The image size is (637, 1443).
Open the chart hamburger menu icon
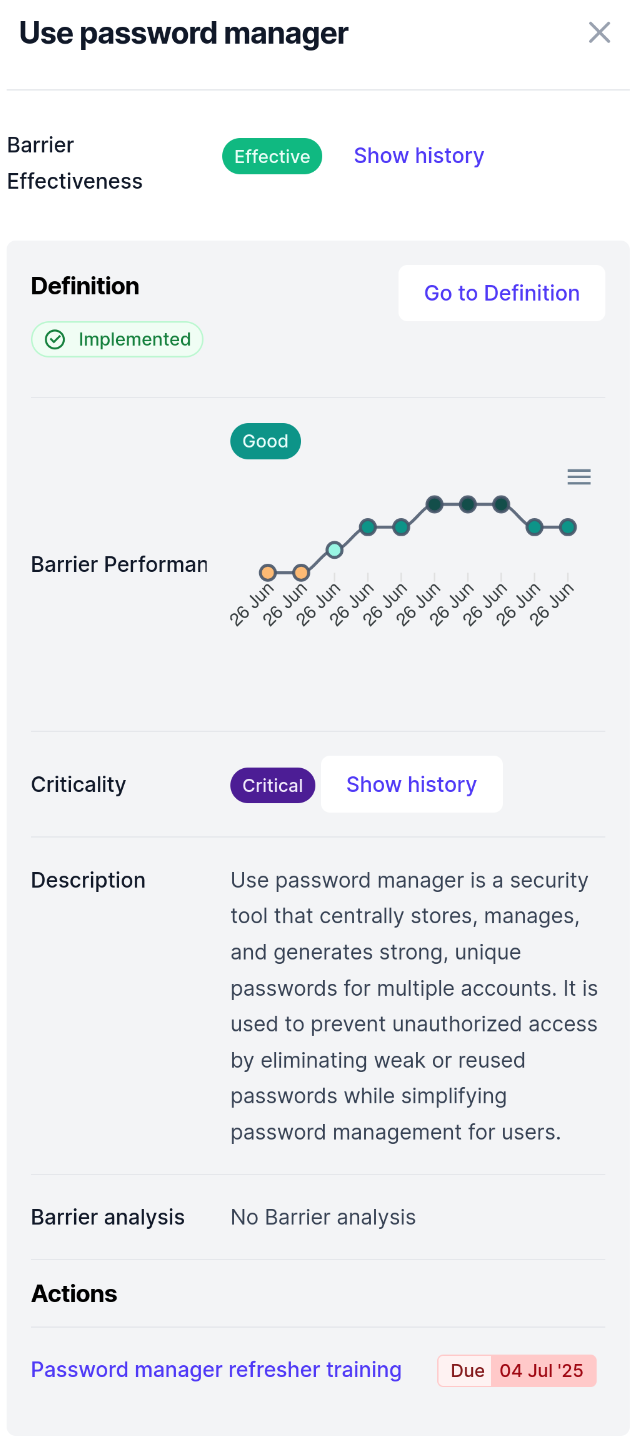579,477
